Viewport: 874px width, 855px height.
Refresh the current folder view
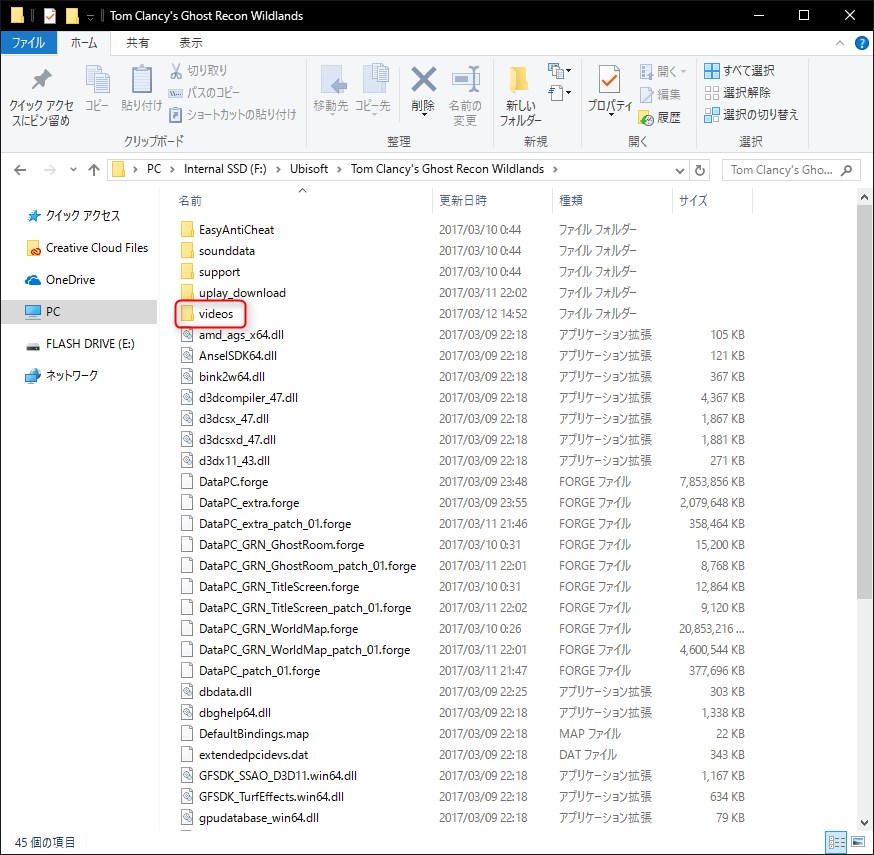tap(700, 170)
